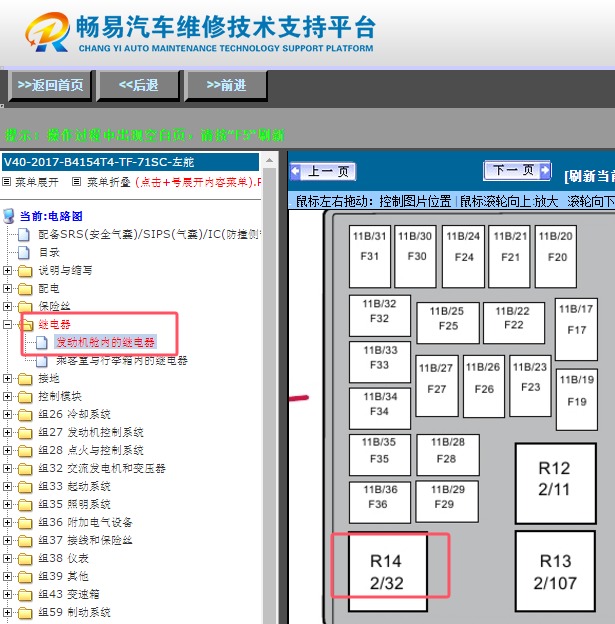Click relay R13 2/107 in the diagram
This screenshot has height=624, width=615.
click(555, 571)
